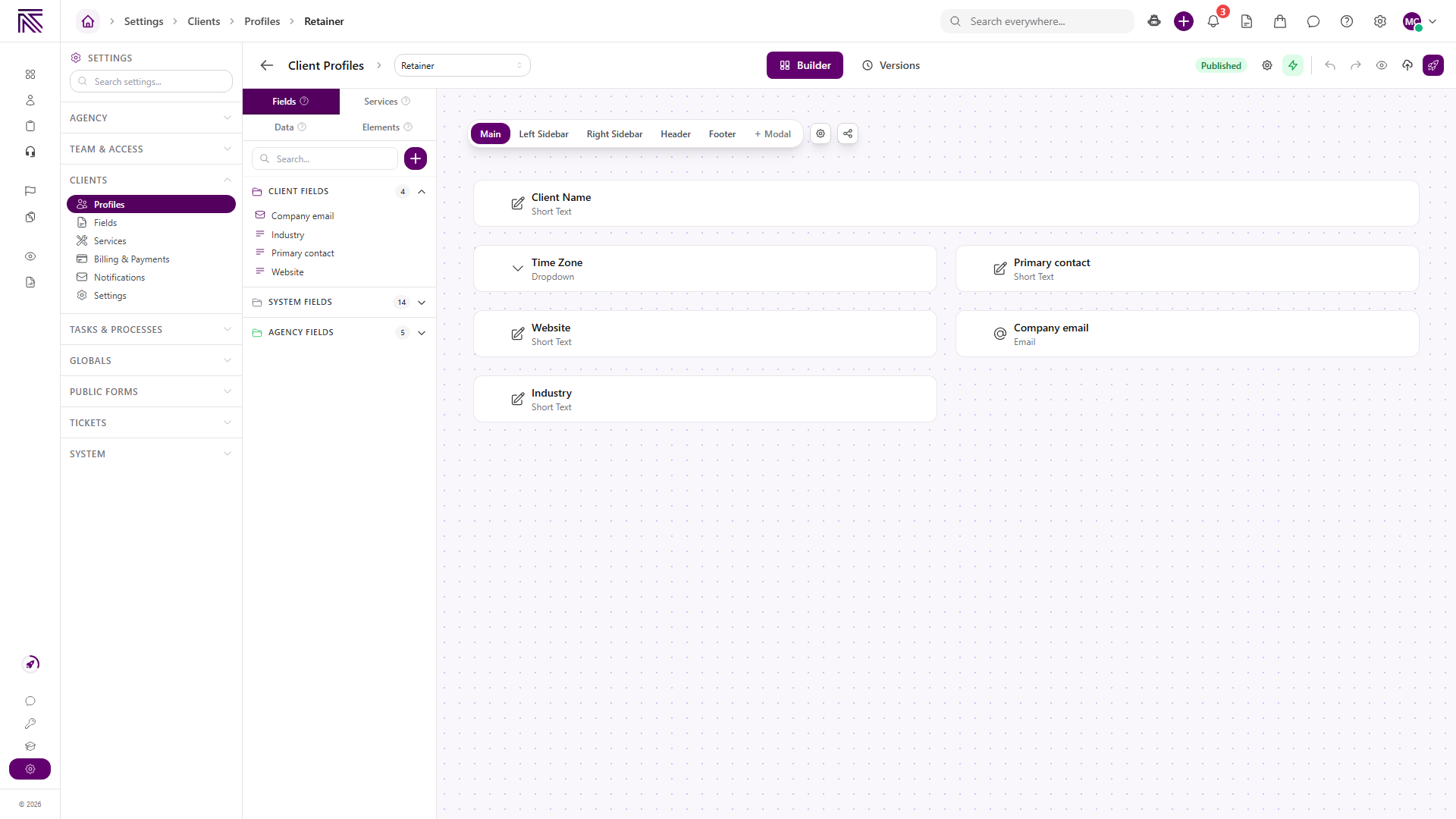Viewport: 1456px width, 819px height.
Task: Click the Published status badge
Action: [1221, 65]
